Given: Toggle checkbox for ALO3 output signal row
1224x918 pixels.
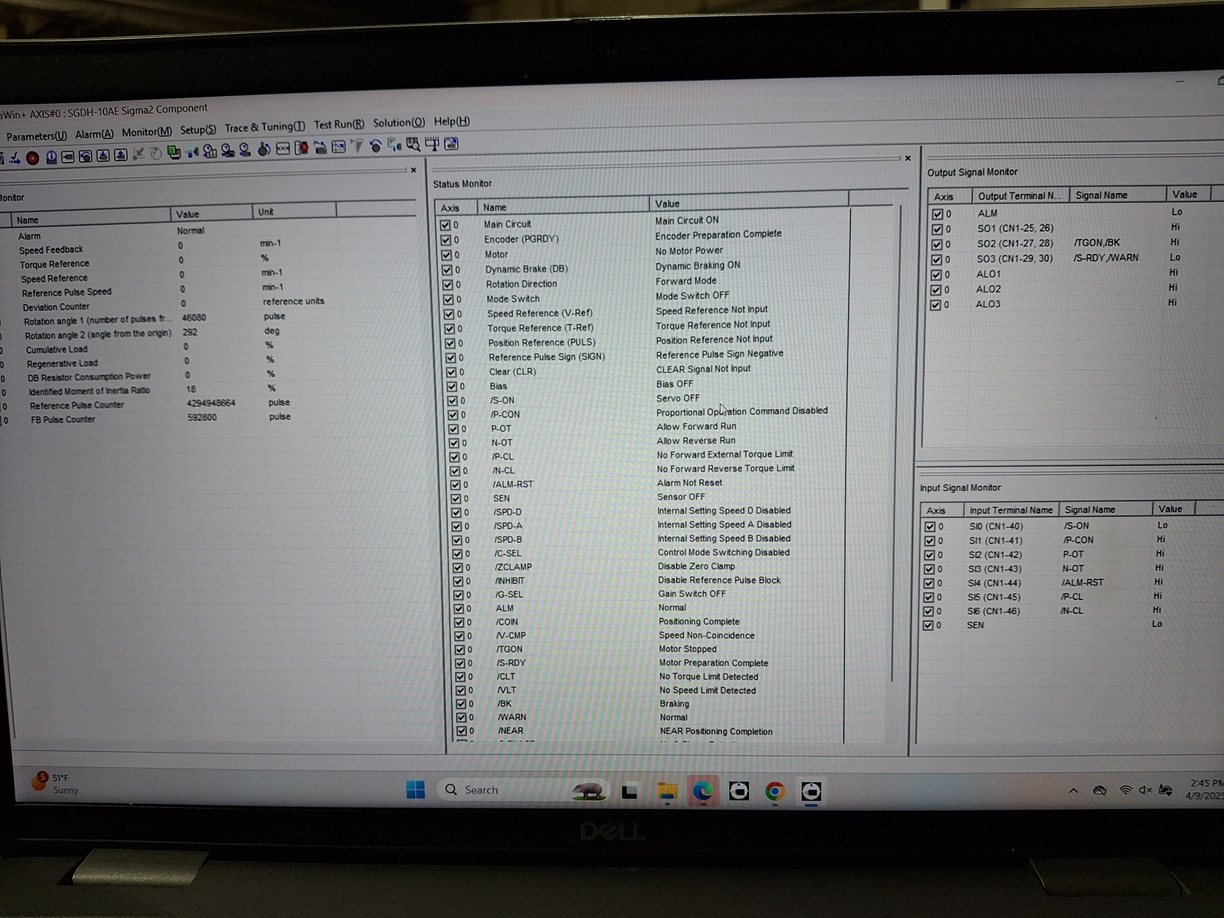Looking at the screenshot, I should pyautogui.click(x=937, y=304).
